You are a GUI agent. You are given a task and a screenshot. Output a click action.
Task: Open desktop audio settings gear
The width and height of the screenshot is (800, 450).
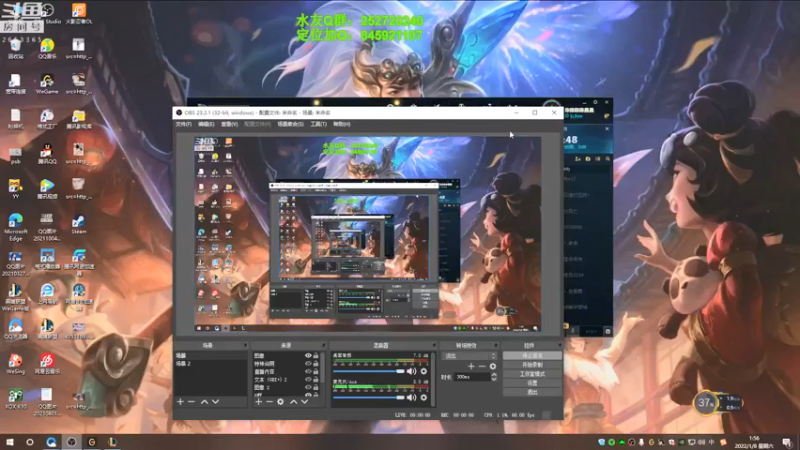point(424,371)
